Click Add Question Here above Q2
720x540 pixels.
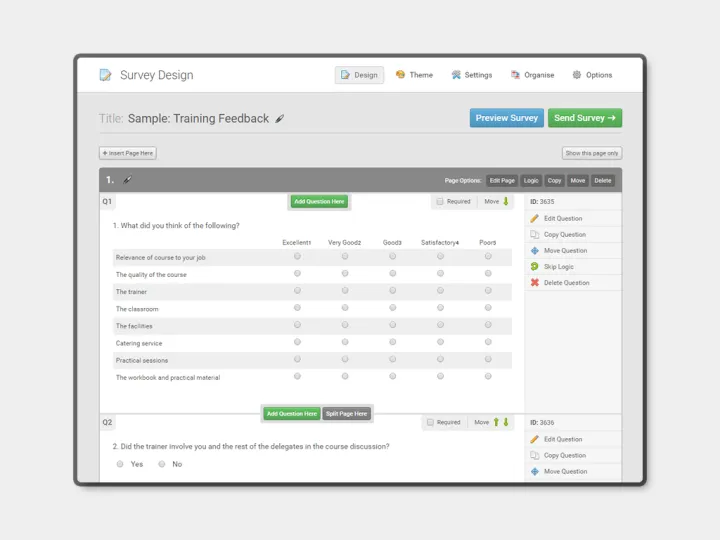click(292, 414)
